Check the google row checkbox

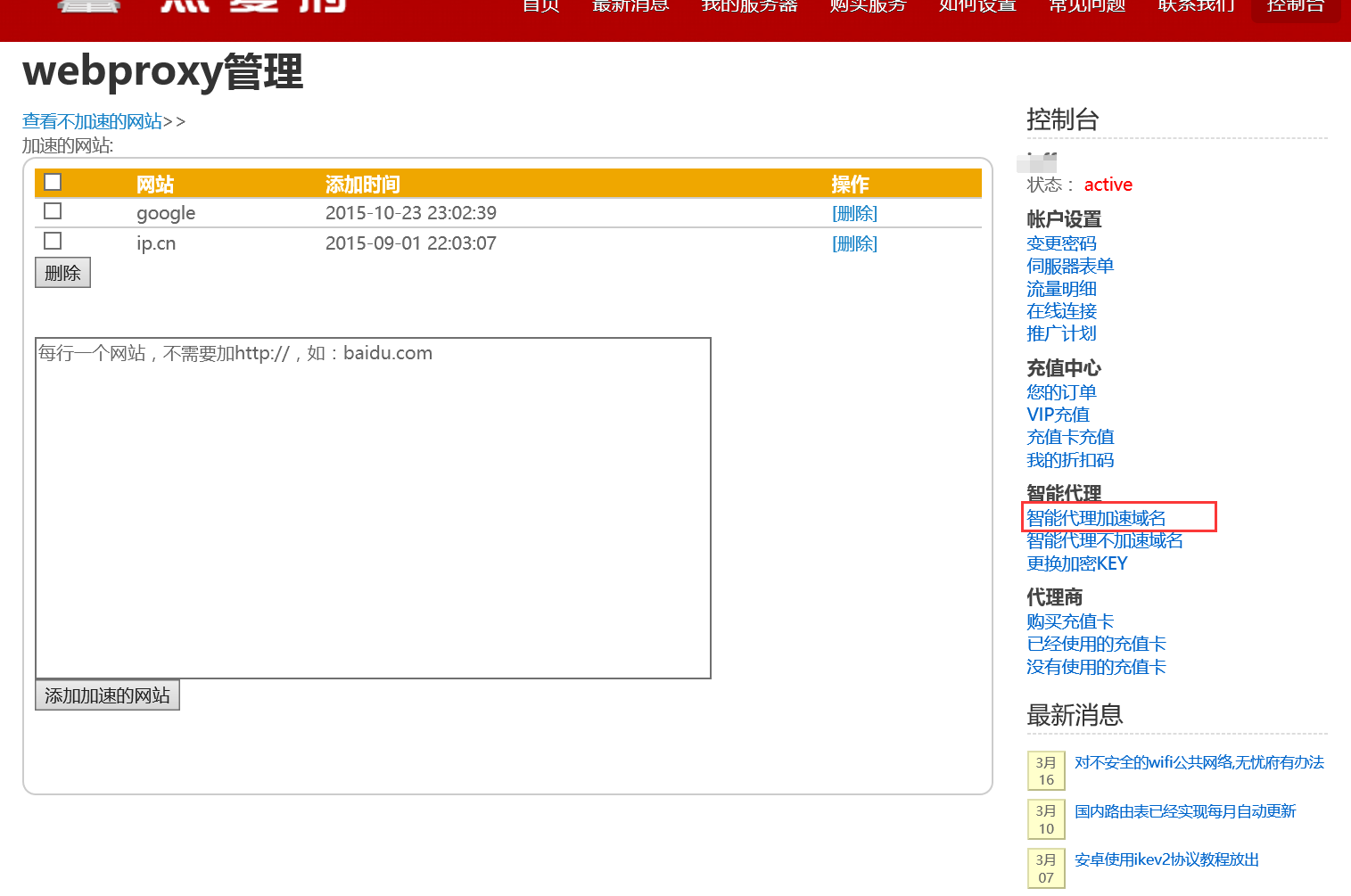[53, 211]
